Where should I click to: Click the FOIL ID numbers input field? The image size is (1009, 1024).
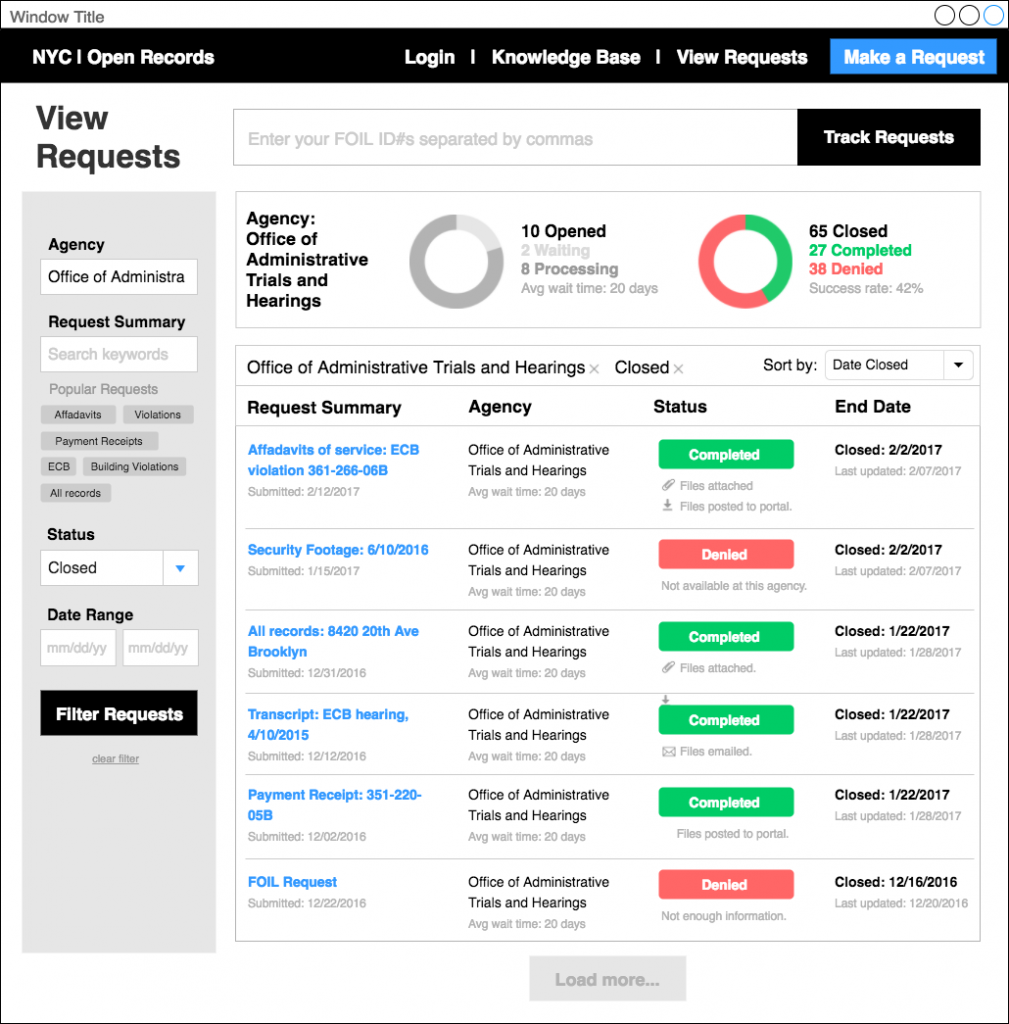[510, 137]
